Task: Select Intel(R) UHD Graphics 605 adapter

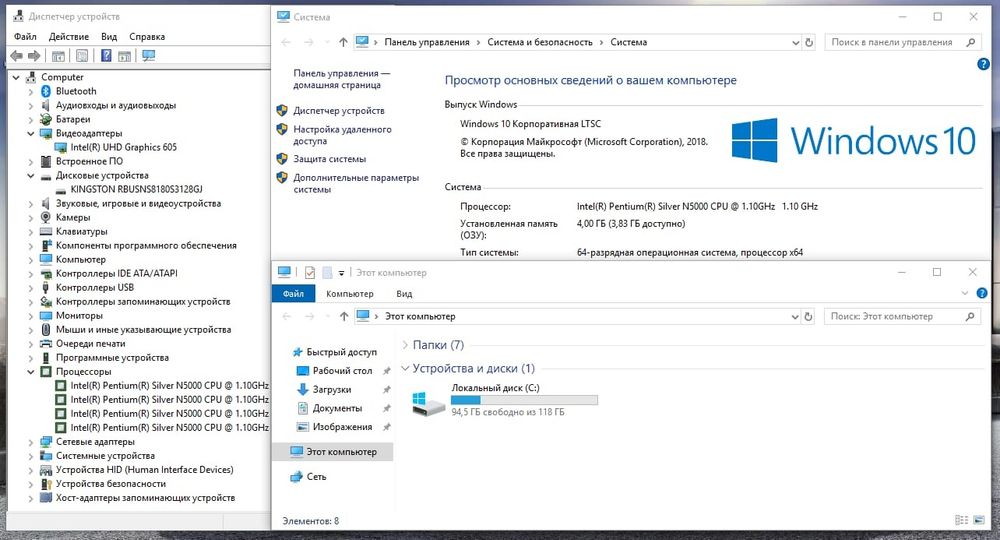Action: [124, 147]
